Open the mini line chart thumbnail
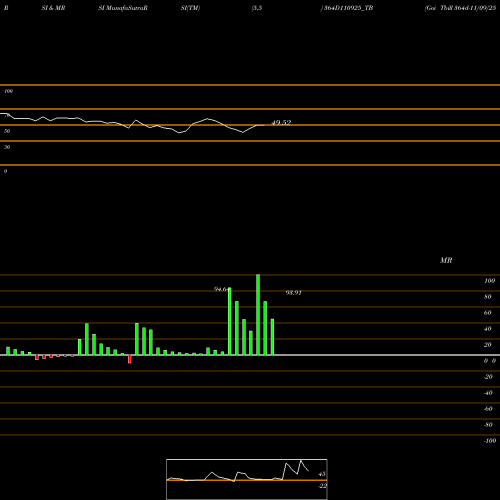 coord(247,479)
